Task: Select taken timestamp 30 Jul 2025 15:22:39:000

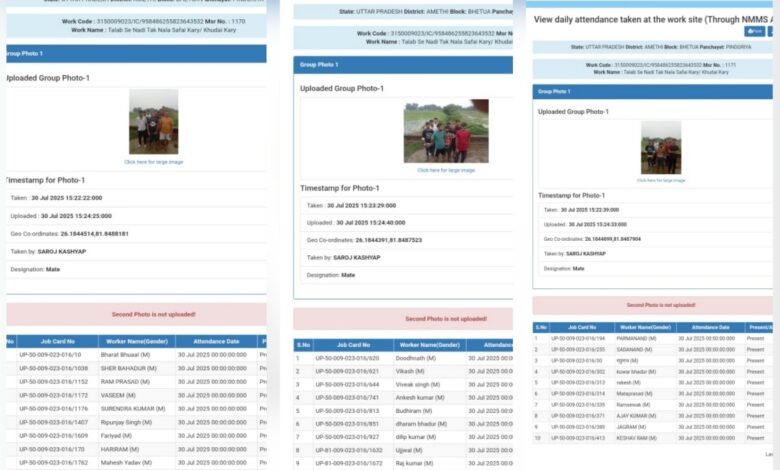Action: coord(589,210)
